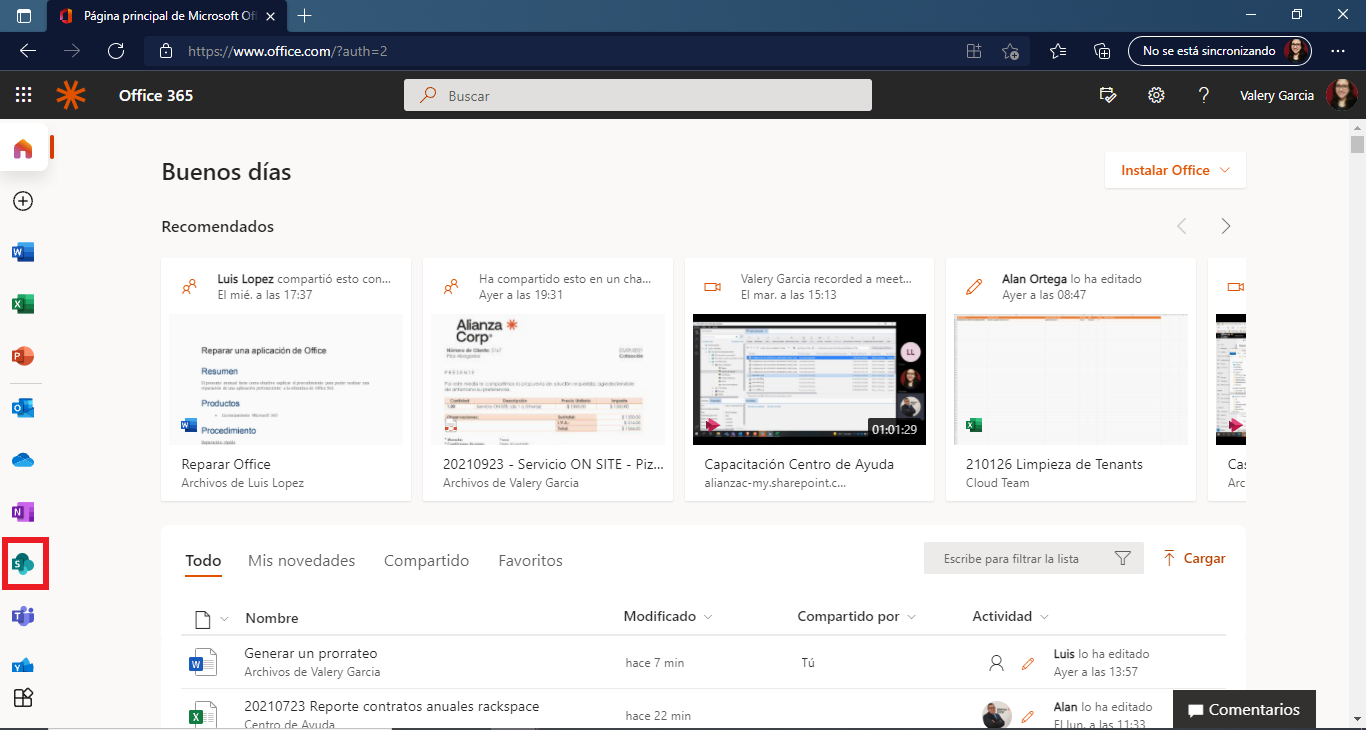The height and width of the screenshot is (730, 1366).
Task: Launch OneNote from the sidebar
Action: (x=22, y=512)
